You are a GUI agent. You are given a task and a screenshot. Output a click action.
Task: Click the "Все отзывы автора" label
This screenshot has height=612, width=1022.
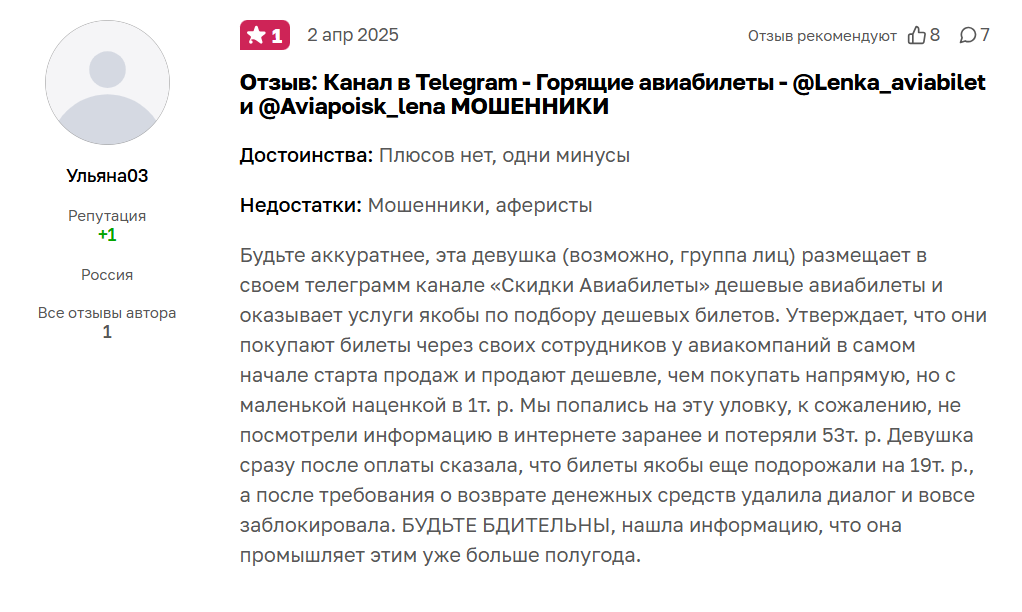tap(107, 313)
